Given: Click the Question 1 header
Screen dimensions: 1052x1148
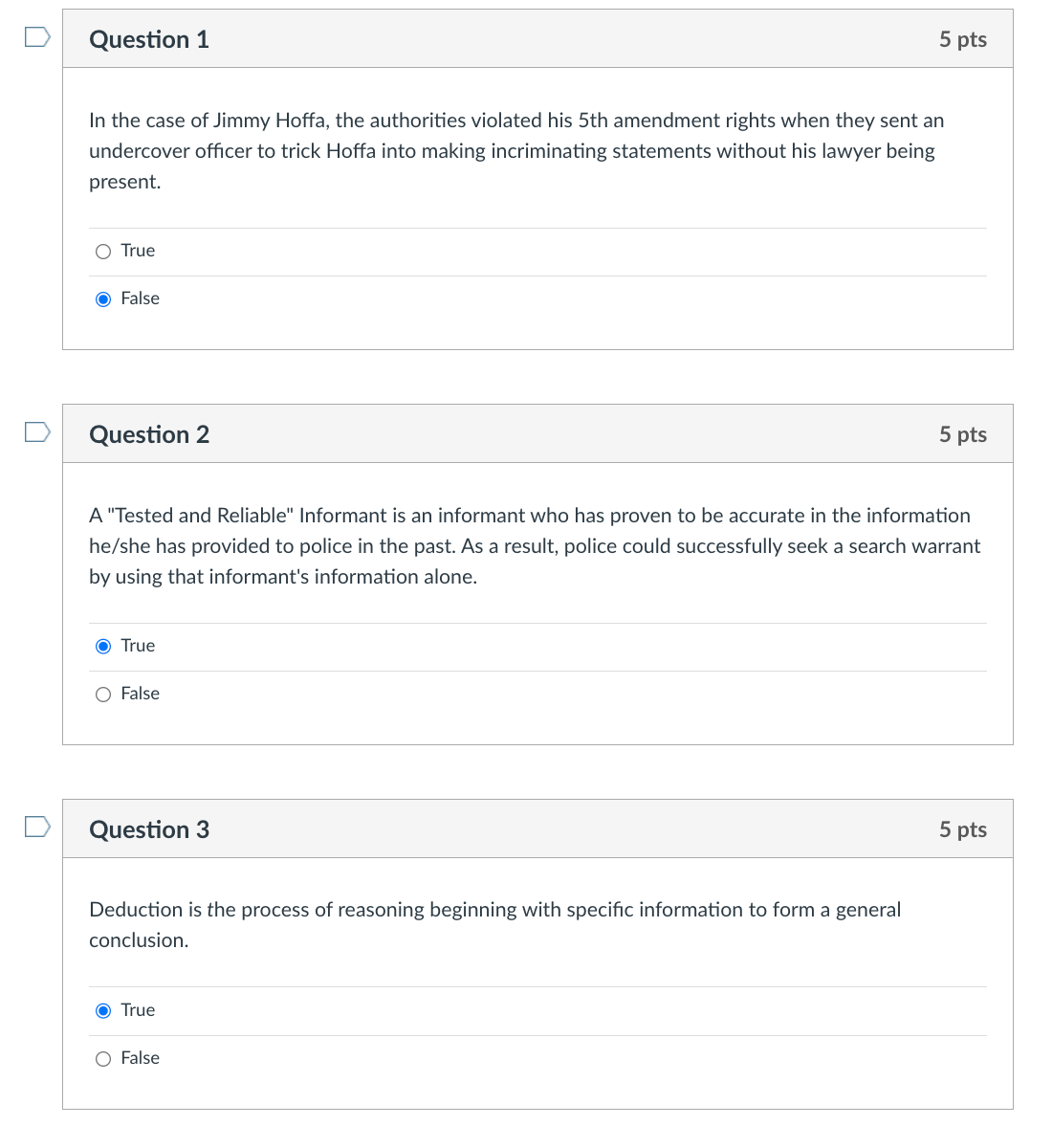Looking at the screenshot, I should (x=149, y=39).
